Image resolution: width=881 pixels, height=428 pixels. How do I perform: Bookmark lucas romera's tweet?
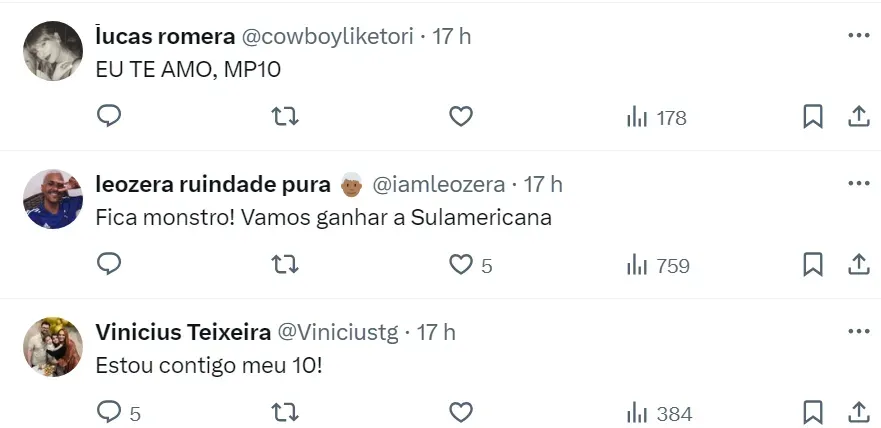813,117
